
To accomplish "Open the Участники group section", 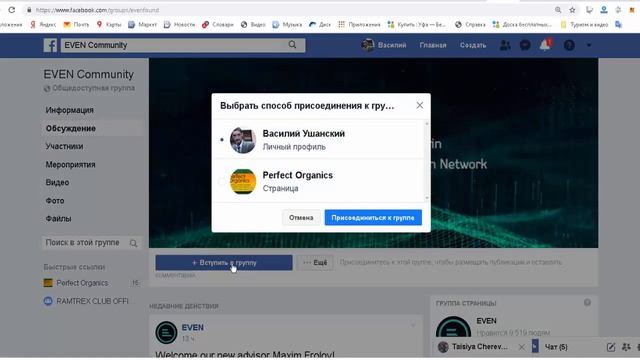I will 64,146.
